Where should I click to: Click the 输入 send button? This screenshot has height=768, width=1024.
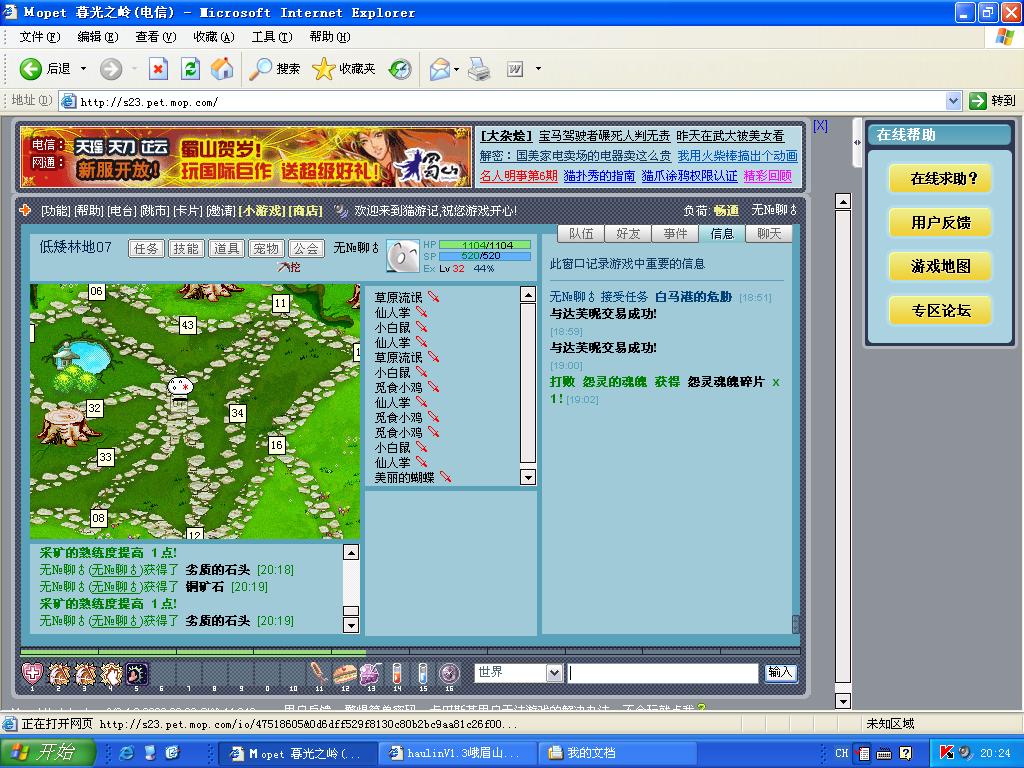click(780, 673)
